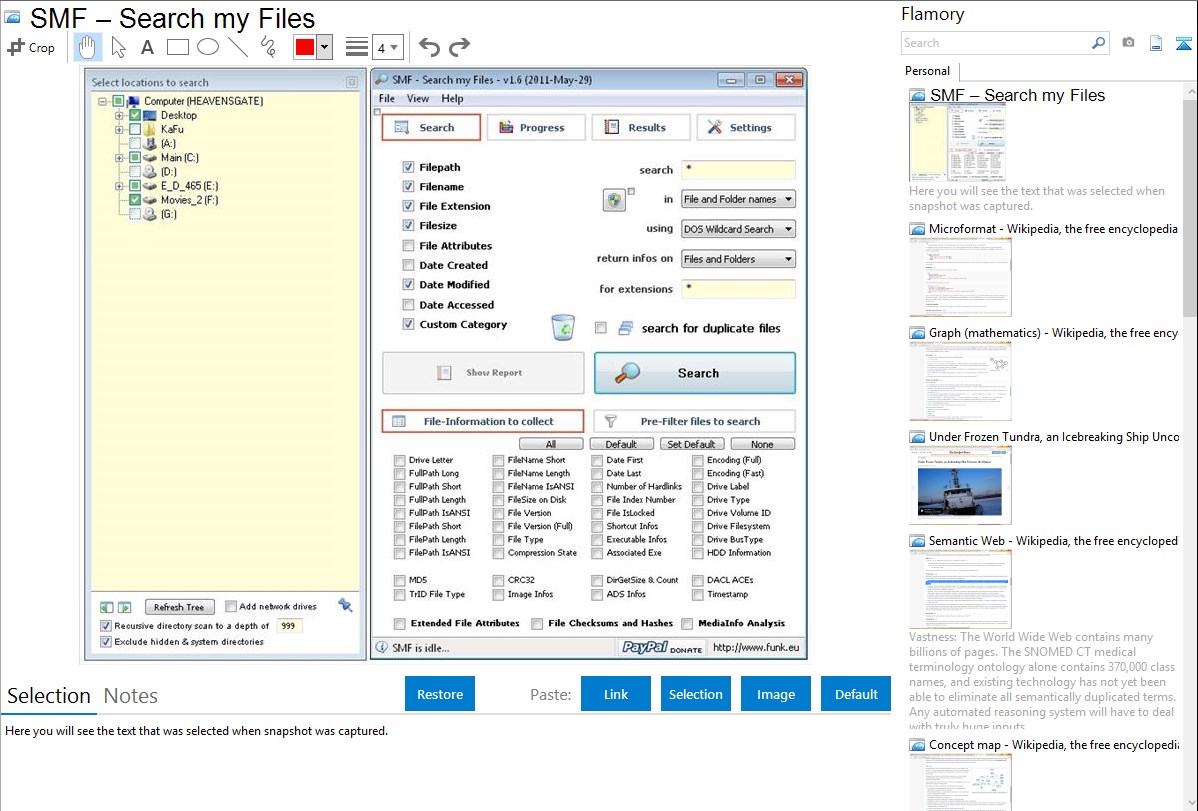Toggle the Filepath checkbox
This screenshot has width=1198, height=811.
point(408,167)
